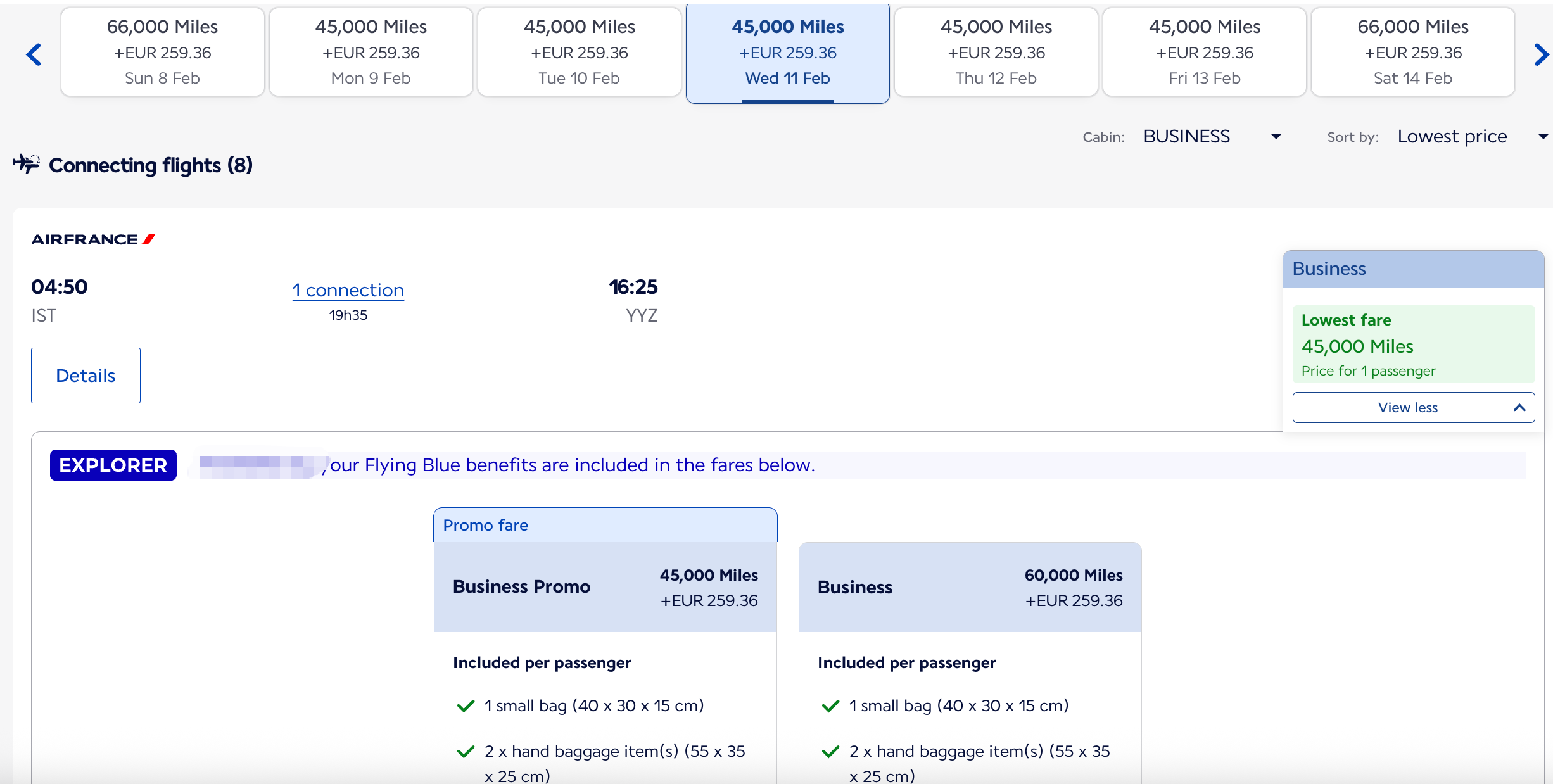Click the previous dates left arrow
The width and height of the screenshot is (1553, 784).
[34, 54]
